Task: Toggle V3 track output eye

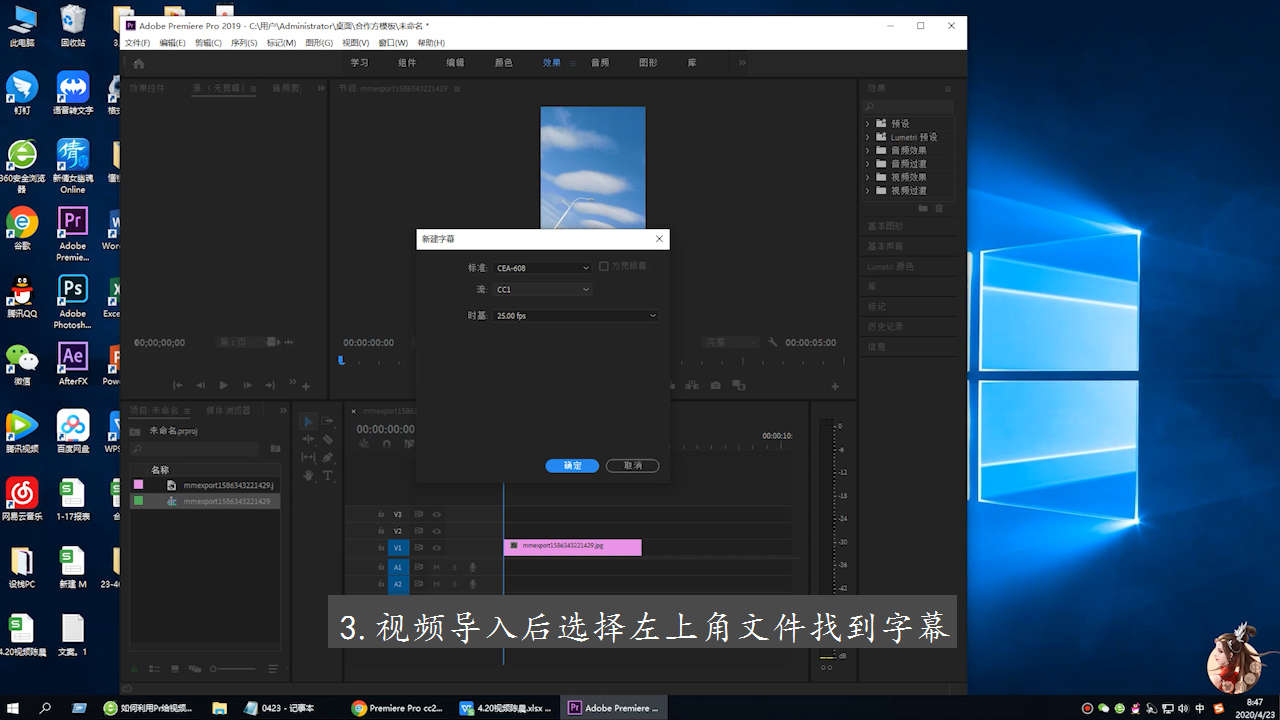Action: 436,514
